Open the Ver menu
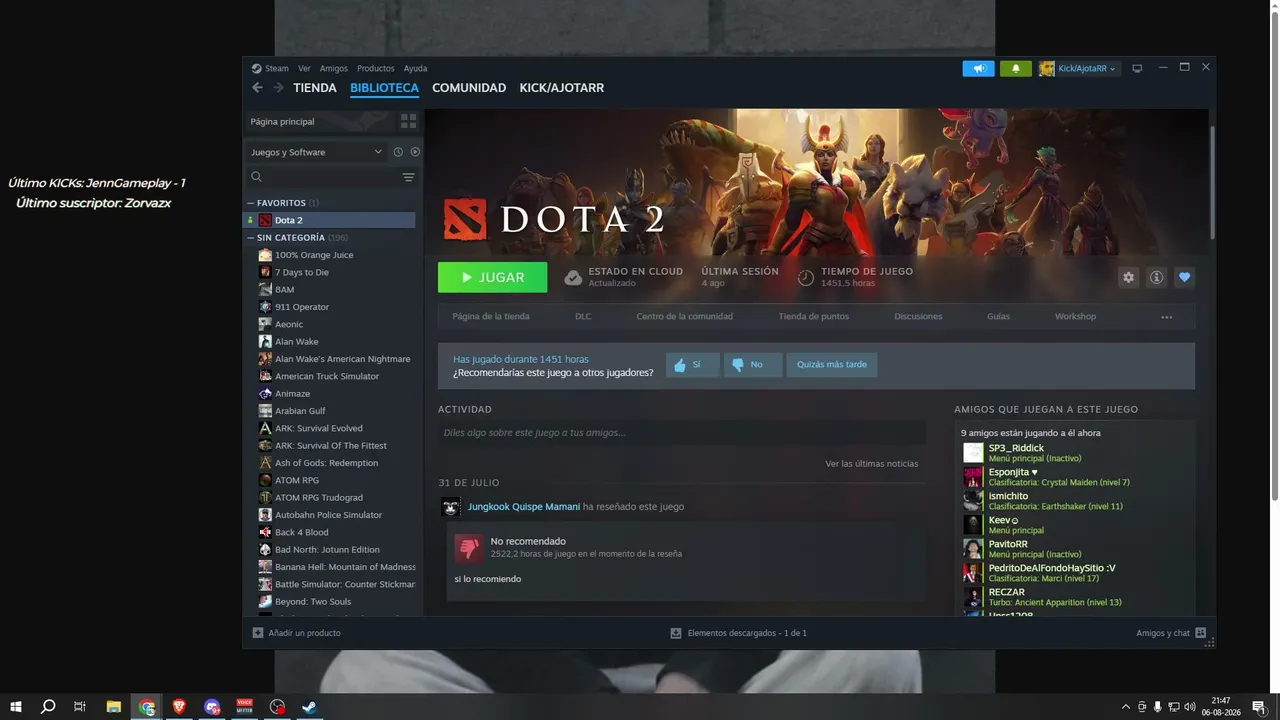Image resolution: width=1280 pixels, height=720 pixels. coord(304,69)
